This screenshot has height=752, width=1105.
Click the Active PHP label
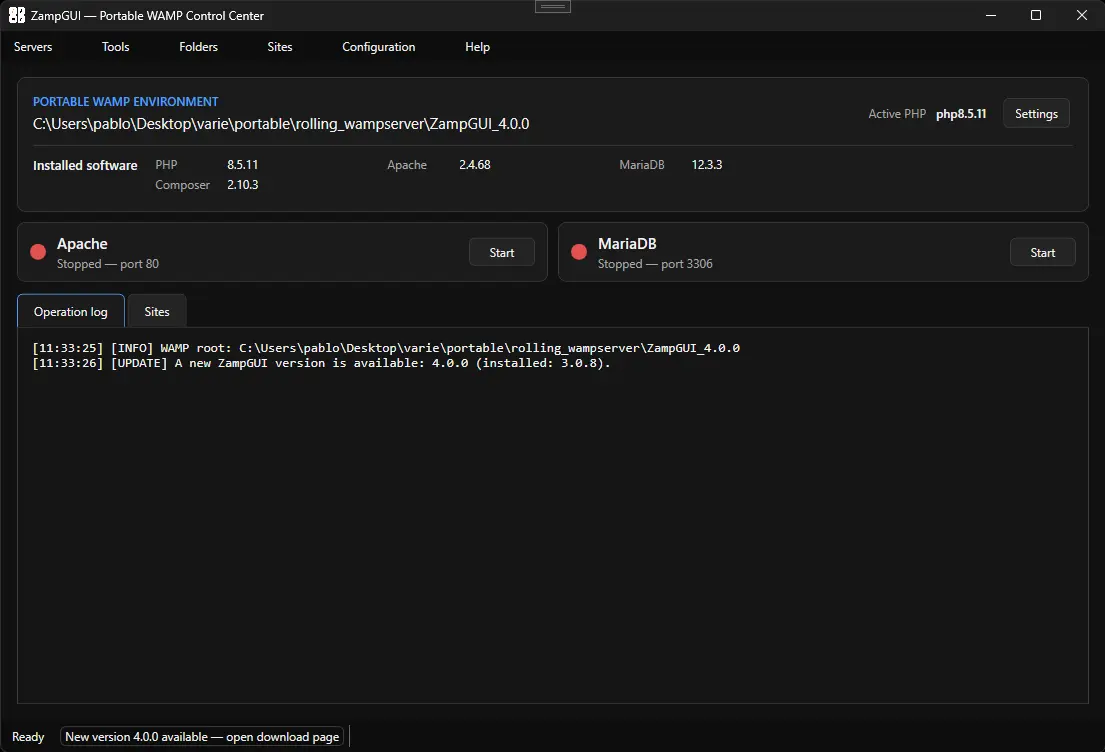897,113
